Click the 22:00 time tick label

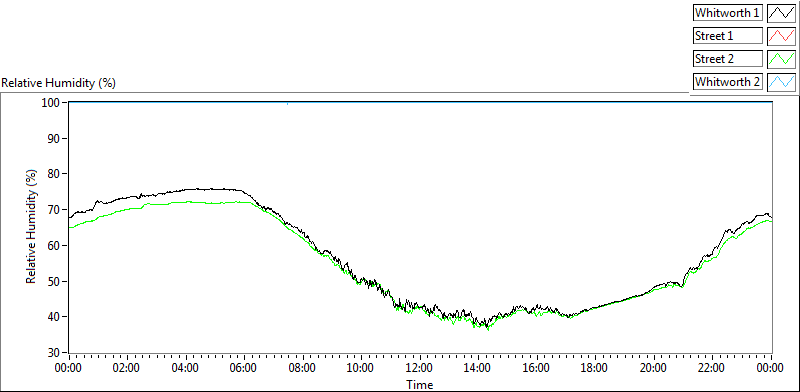click(x=713, y=368)
